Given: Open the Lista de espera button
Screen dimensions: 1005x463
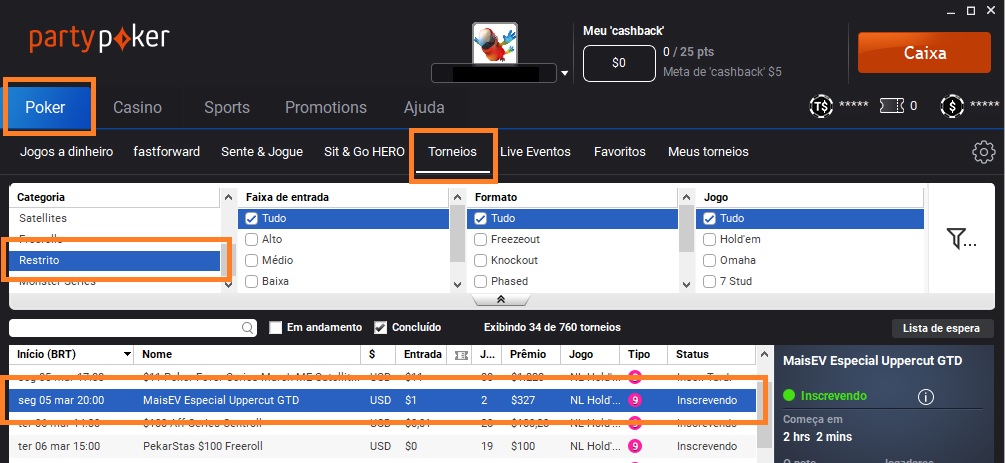Looking at the screenshot, I should point(941,328).
